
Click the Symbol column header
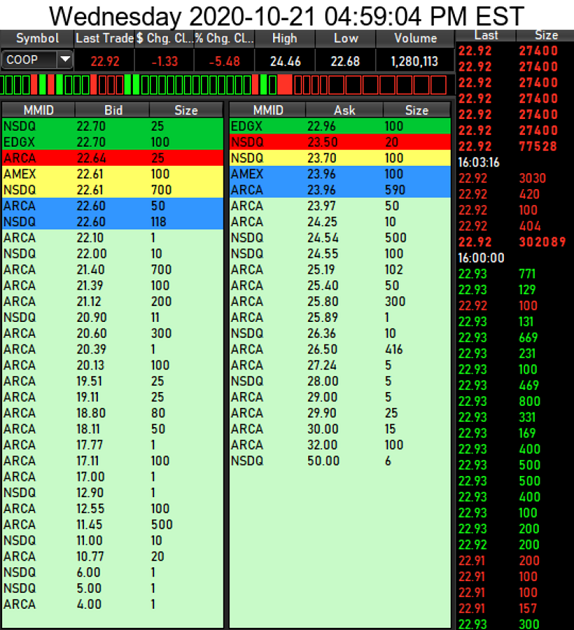[37, 39]
